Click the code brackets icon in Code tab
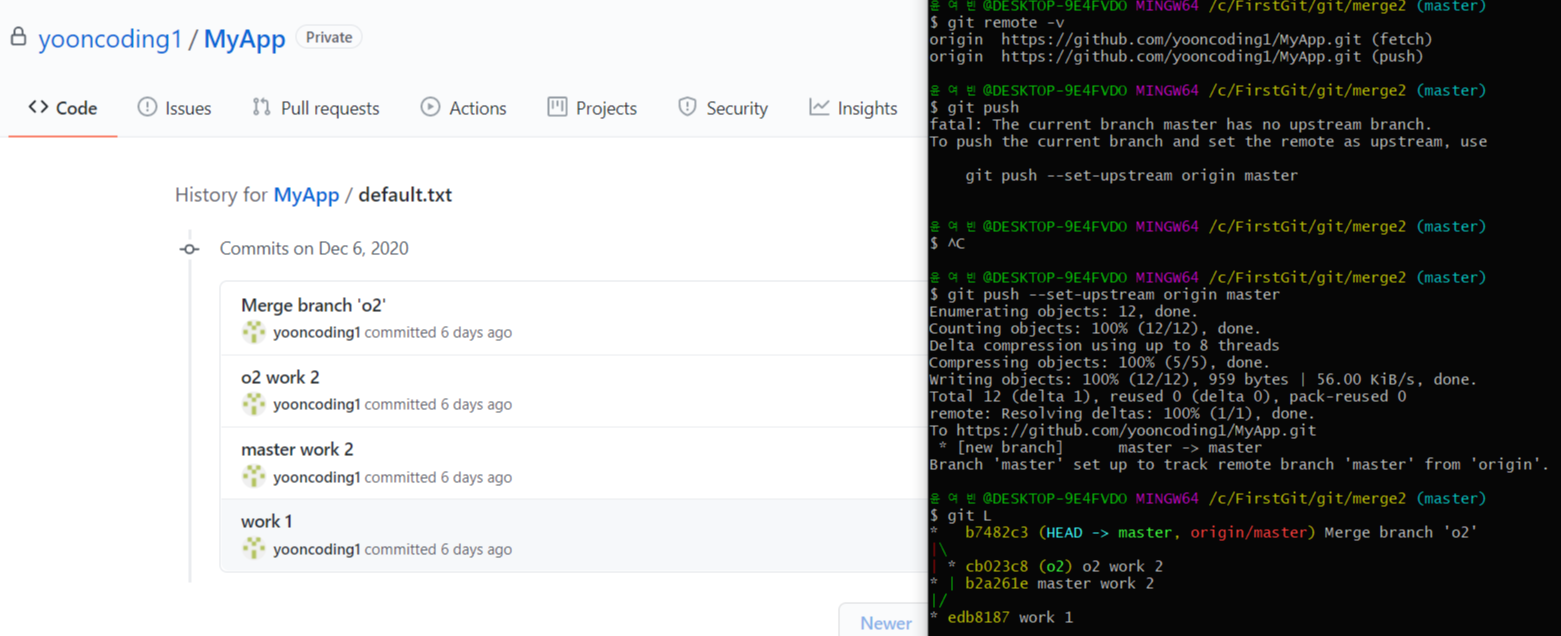 point(38,107)
